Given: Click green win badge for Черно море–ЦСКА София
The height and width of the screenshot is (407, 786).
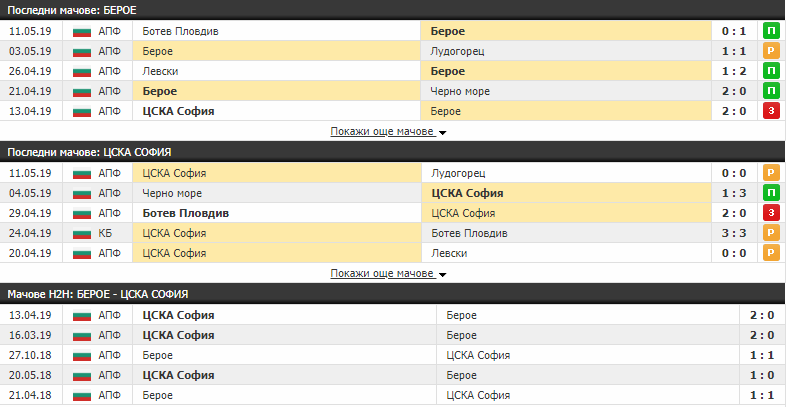Looking at the screenshot, I should point(771,193).
